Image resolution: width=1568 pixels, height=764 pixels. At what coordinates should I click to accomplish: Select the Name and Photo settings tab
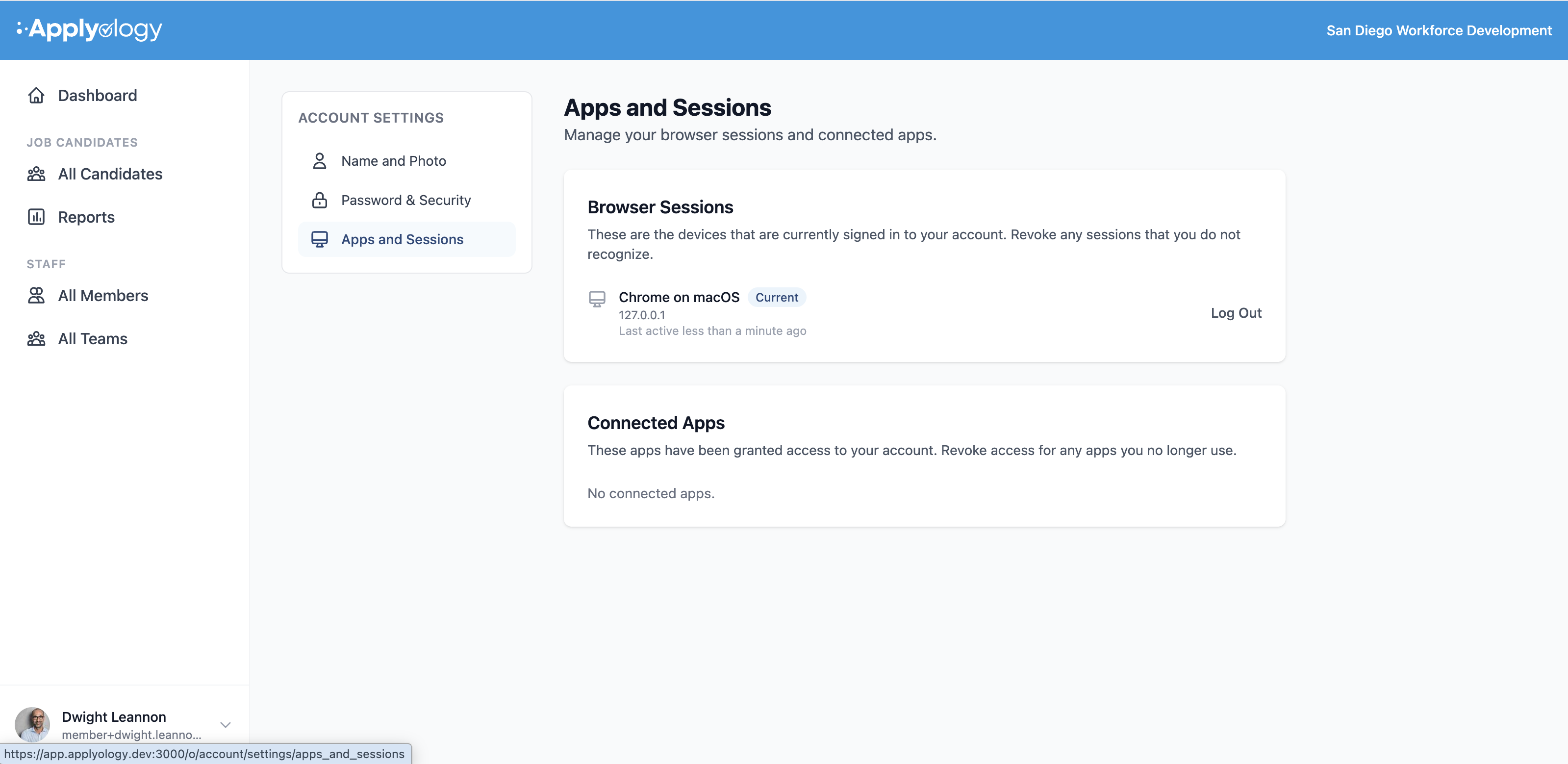click(406, 161)
